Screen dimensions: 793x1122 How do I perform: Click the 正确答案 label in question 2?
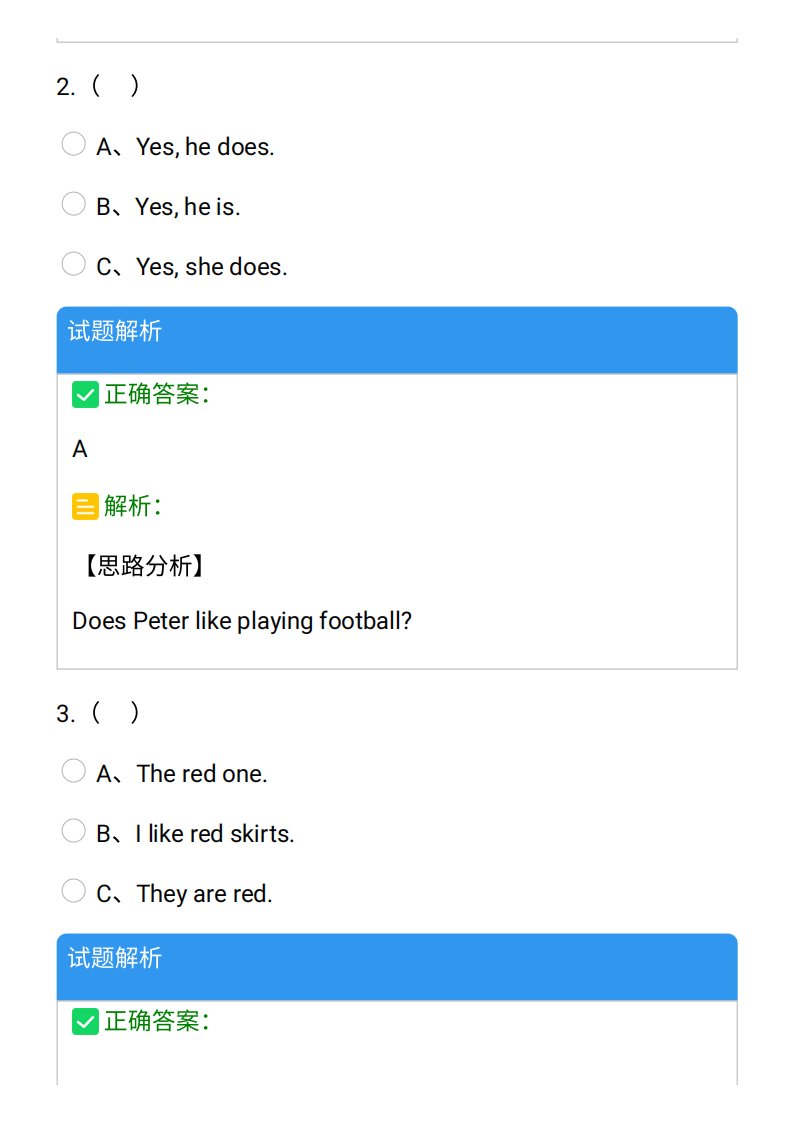[157, 394]
